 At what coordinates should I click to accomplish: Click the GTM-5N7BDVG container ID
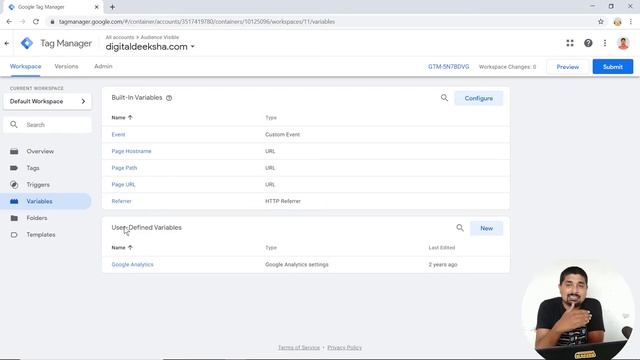(449, 67)
